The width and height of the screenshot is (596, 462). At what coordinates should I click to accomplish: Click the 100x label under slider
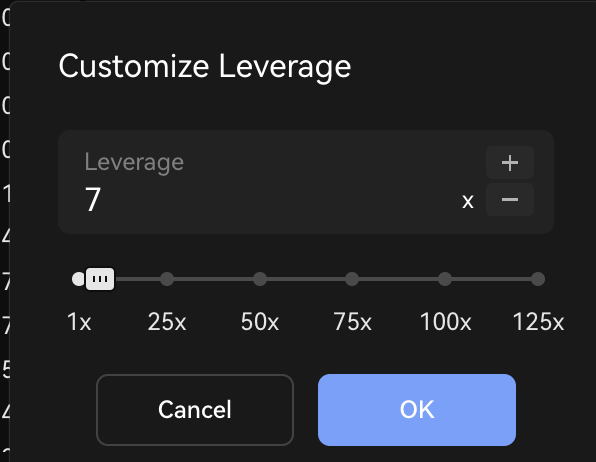[445, 322]
